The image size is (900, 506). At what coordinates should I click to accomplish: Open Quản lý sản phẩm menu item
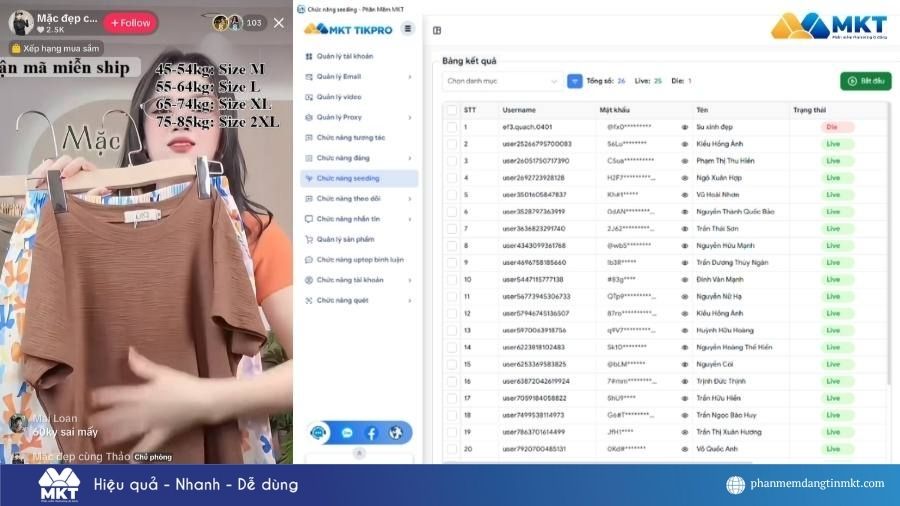click(359, 239)
